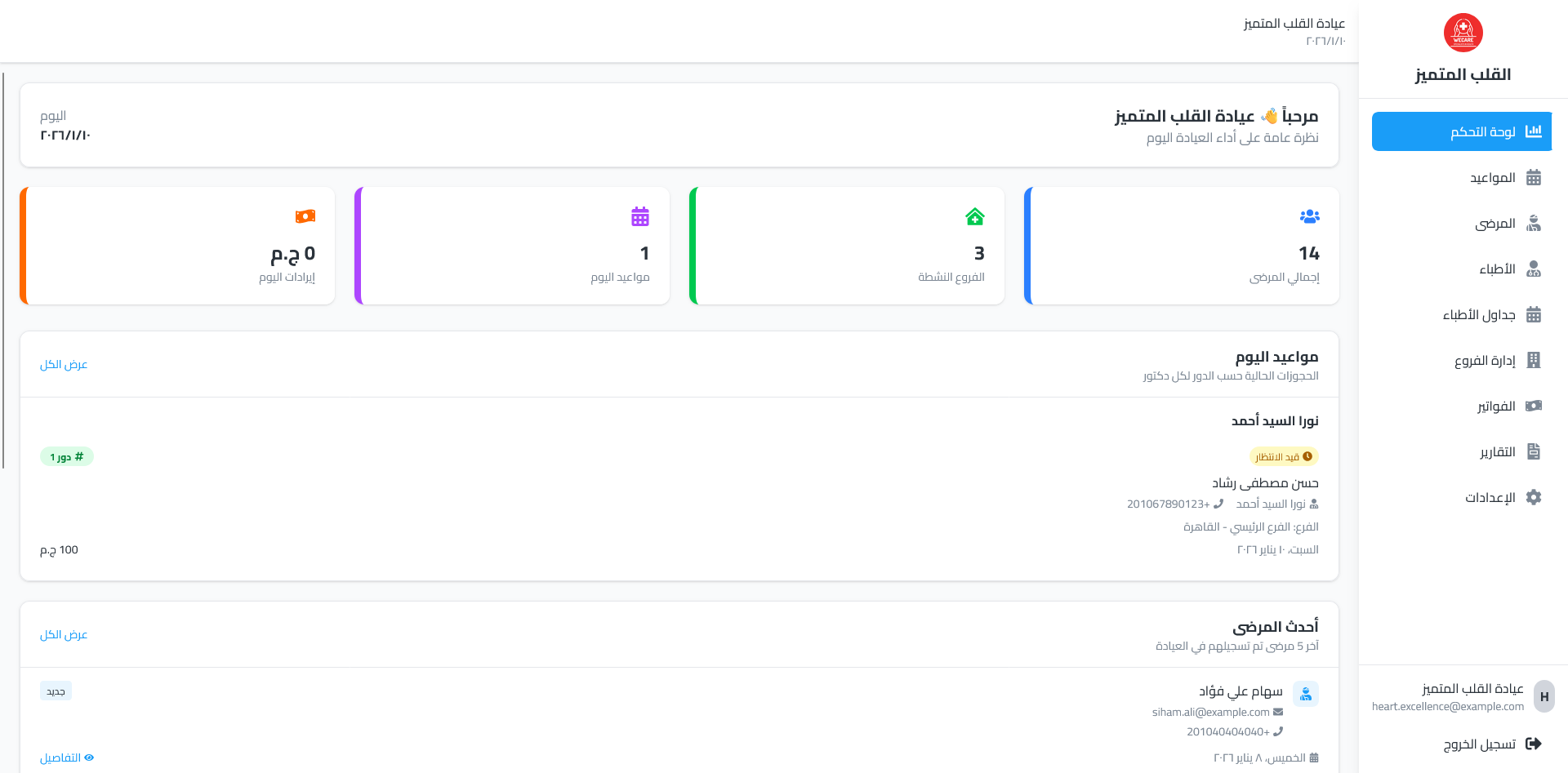Select the إدارة الفروع branches icon

point(1534,360)
